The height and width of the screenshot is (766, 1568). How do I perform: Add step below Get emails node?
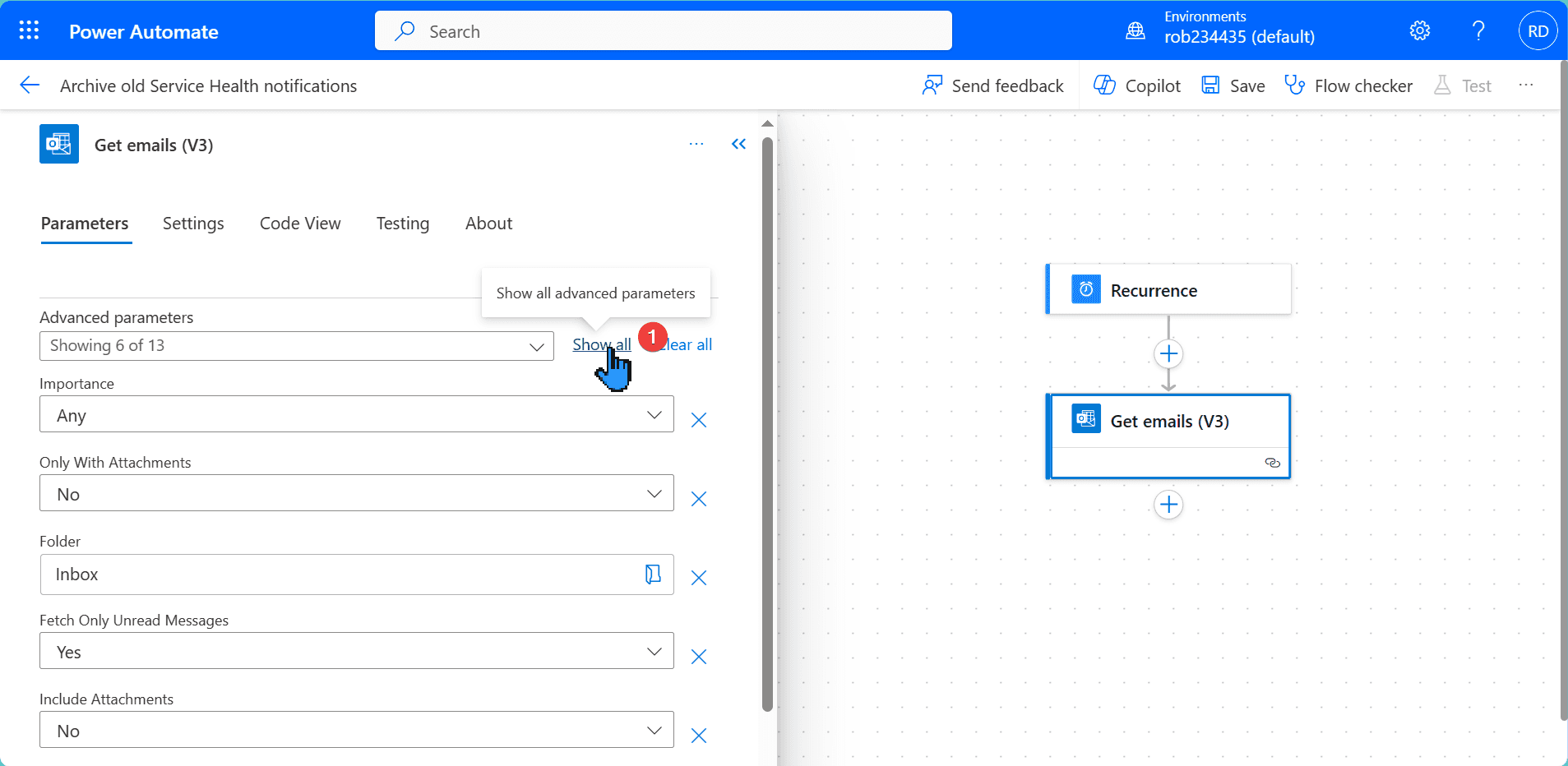pyautogui.click(x=1168, y=505)
